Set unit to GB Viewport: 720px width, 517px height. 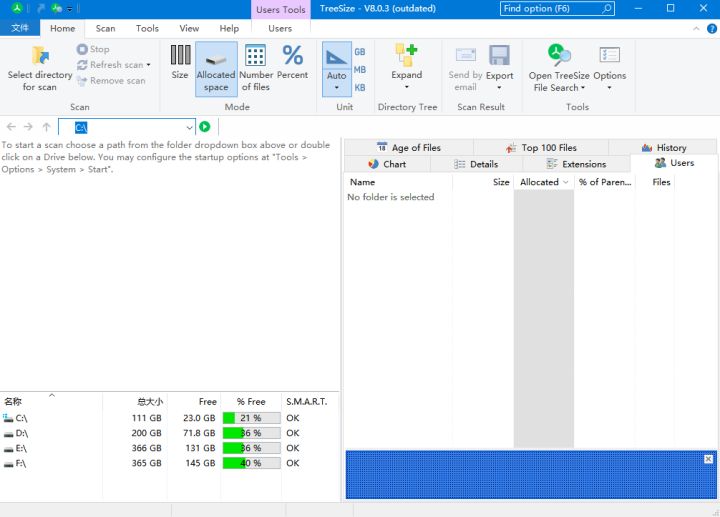coord(360,52)
